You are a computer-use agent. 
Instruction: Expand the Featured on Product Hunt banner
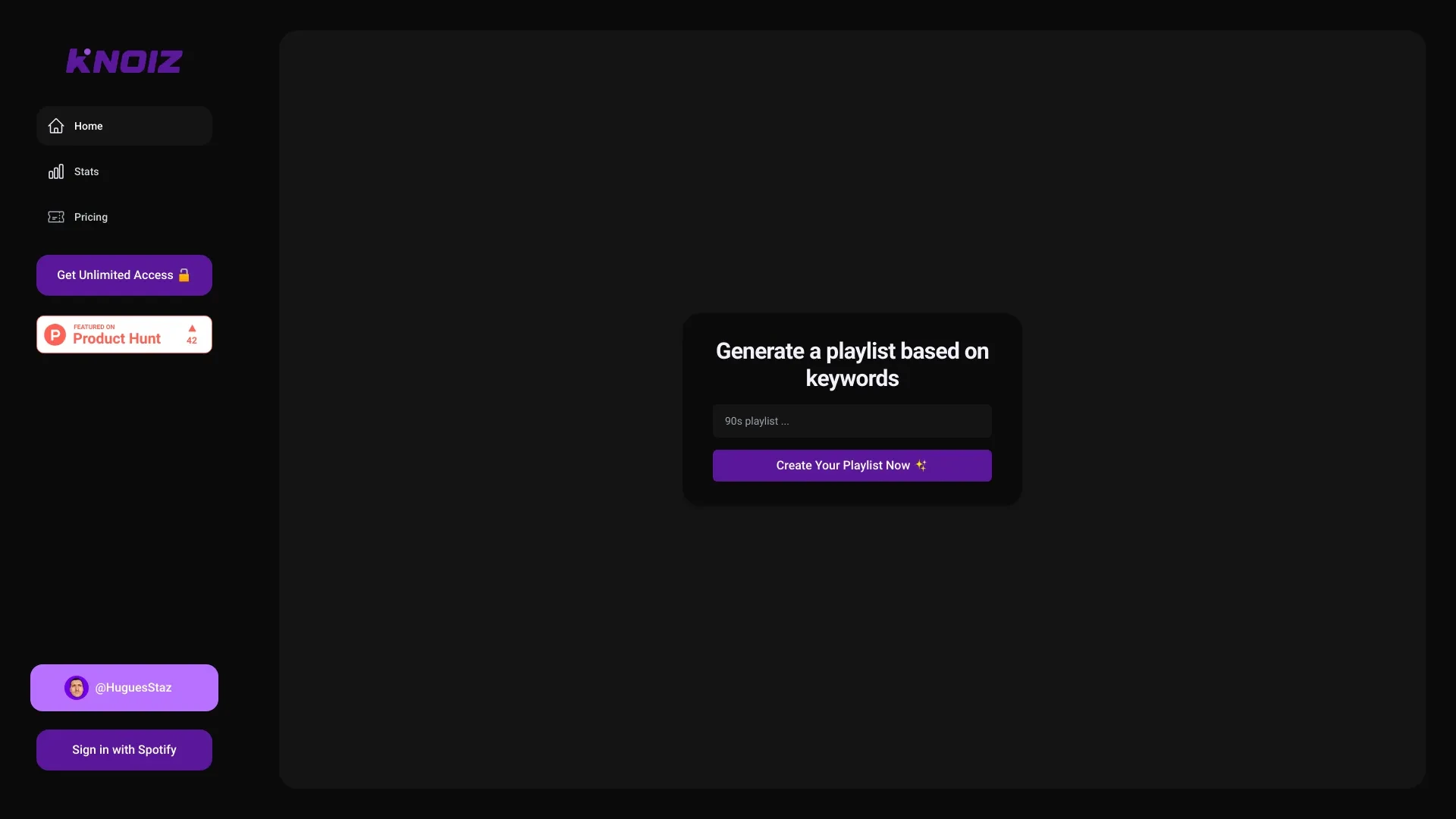[124, 334]
